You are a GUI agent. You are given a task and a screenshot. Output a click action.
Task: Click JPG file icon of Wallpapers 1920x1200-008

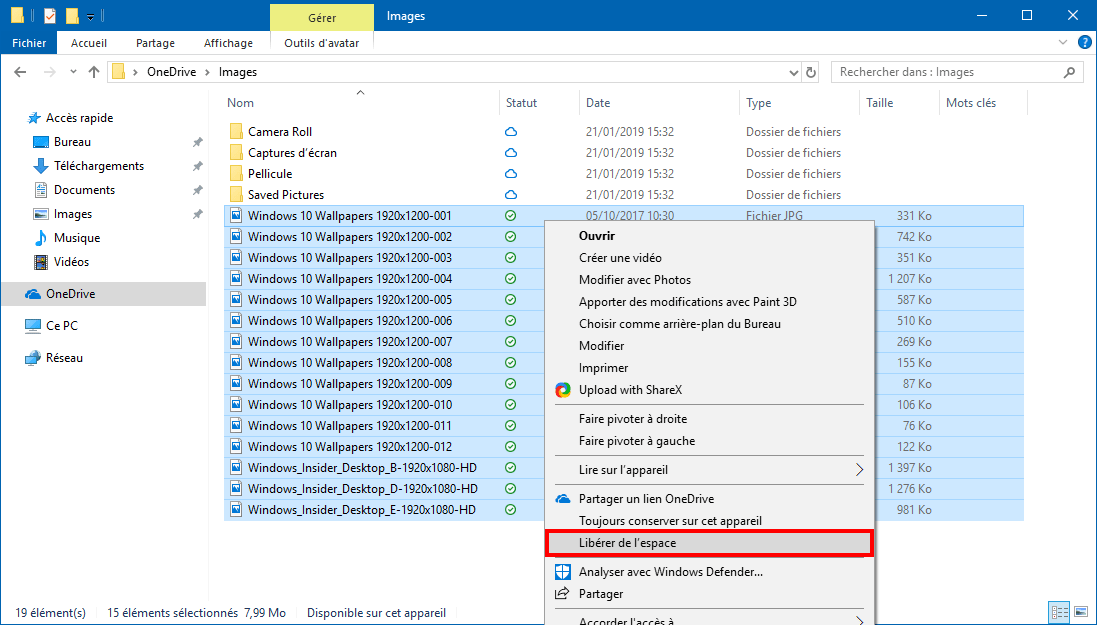pyautogui.click(x=236, y=363)
